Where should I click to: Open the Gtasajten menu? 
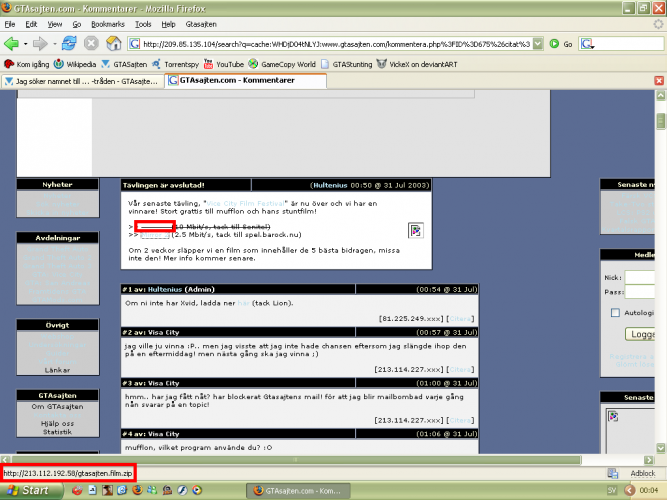click(201, 24)
